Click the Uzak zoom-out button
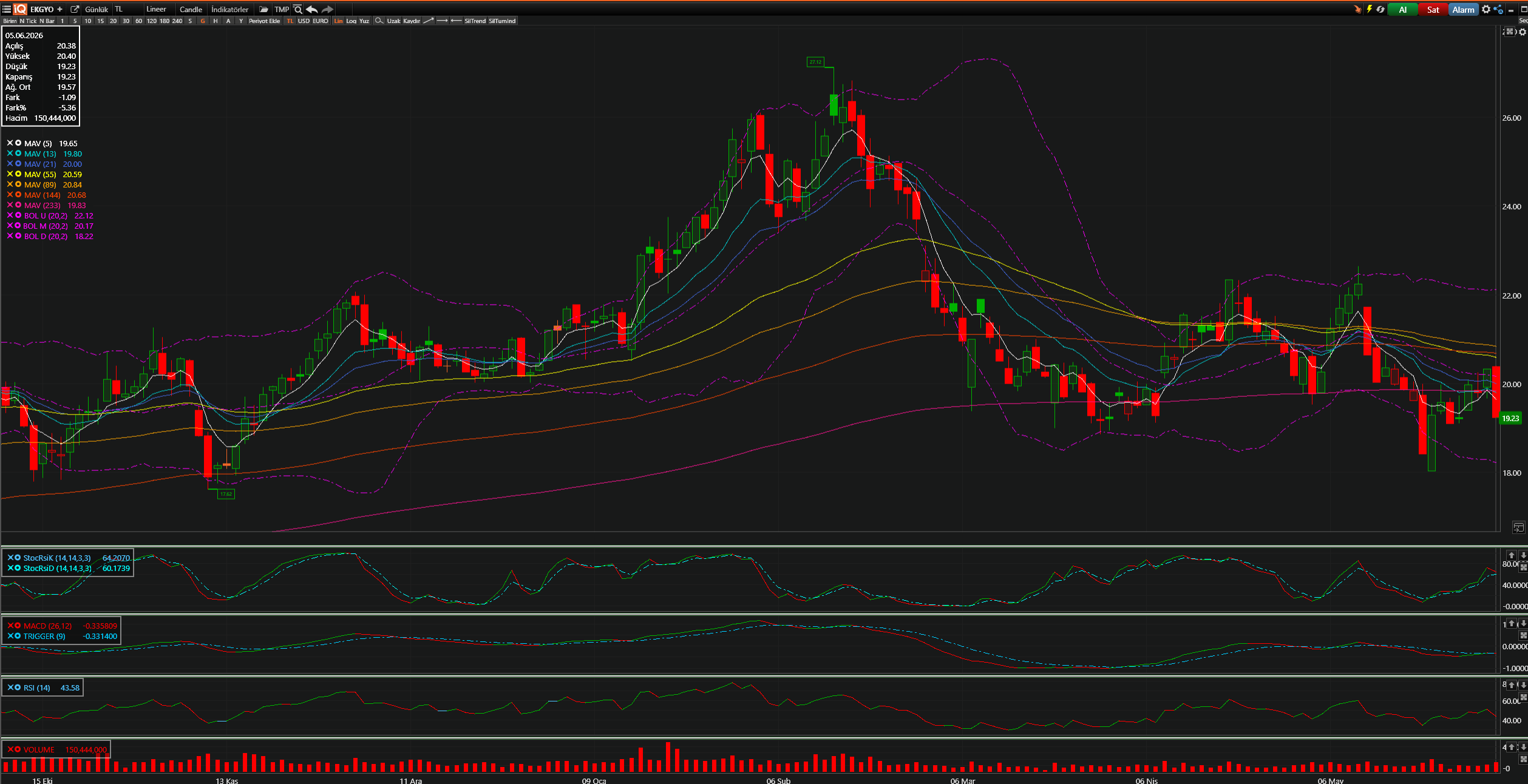This screenshot has height=784, width=1528. click(x=393, y=21)
